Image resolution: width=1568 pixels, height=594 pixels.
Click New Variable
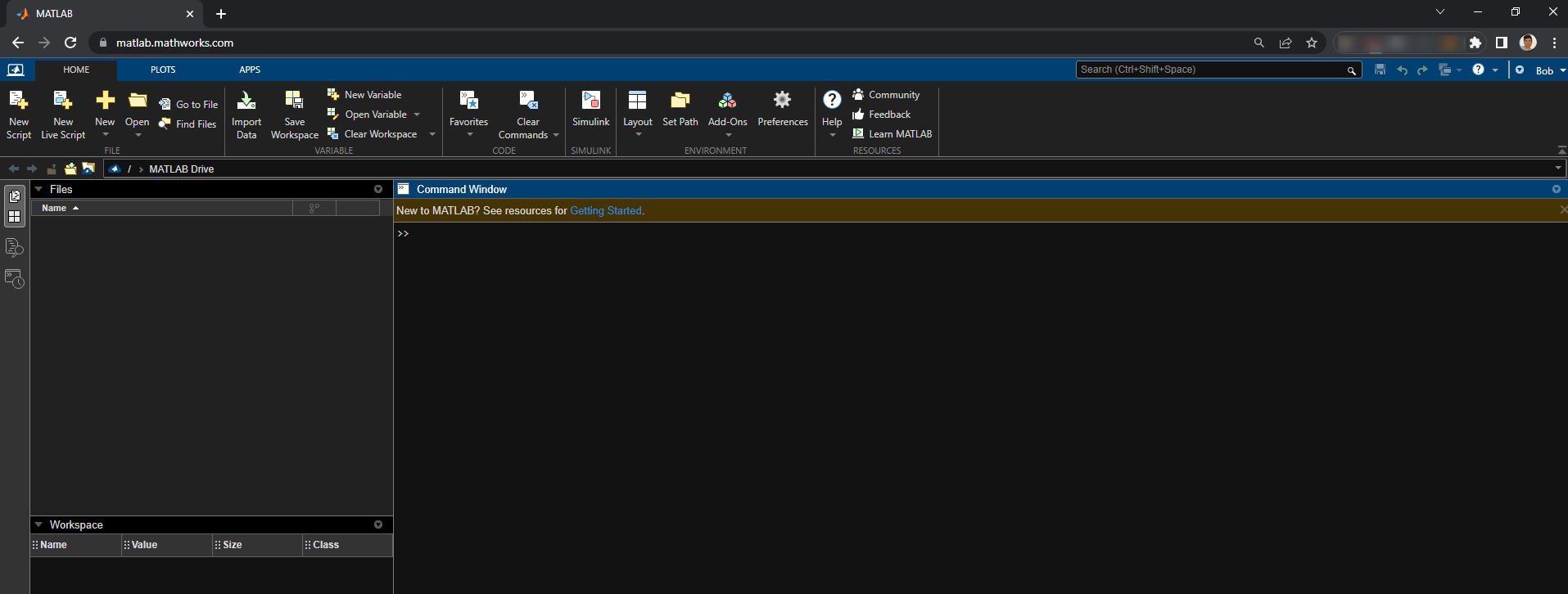[x=364, y=95]
